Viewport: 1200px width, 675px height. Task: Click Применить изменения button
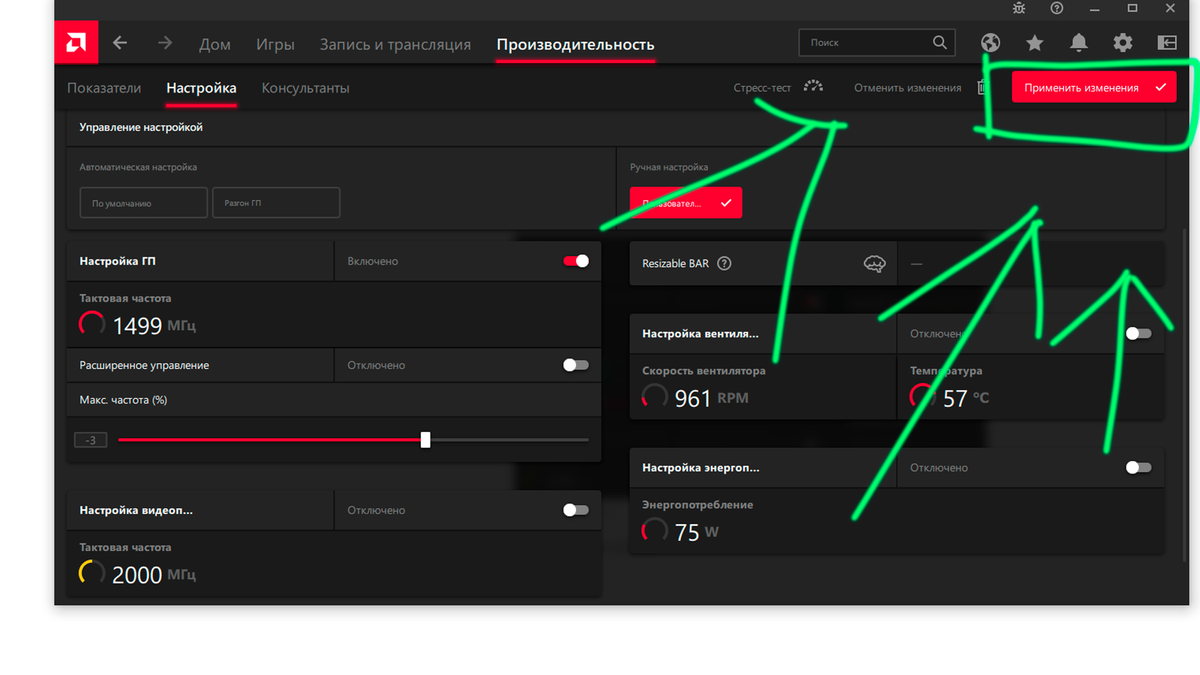1094,88
